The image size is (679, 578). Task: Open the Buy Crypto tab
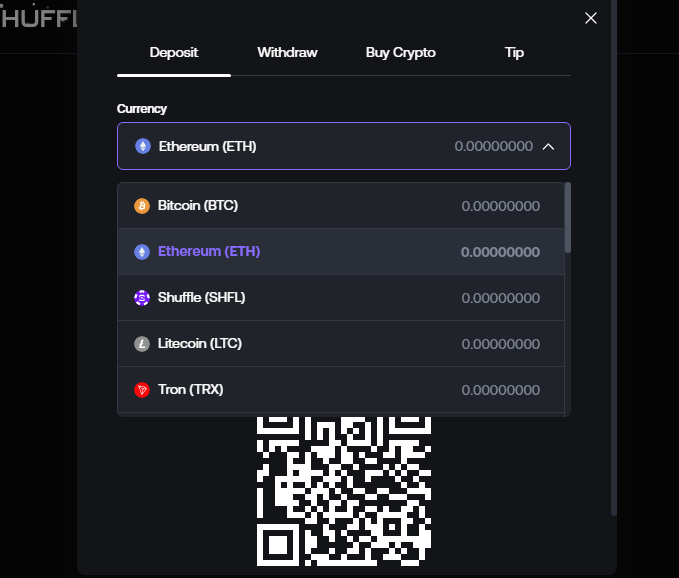tap(401, 53)
